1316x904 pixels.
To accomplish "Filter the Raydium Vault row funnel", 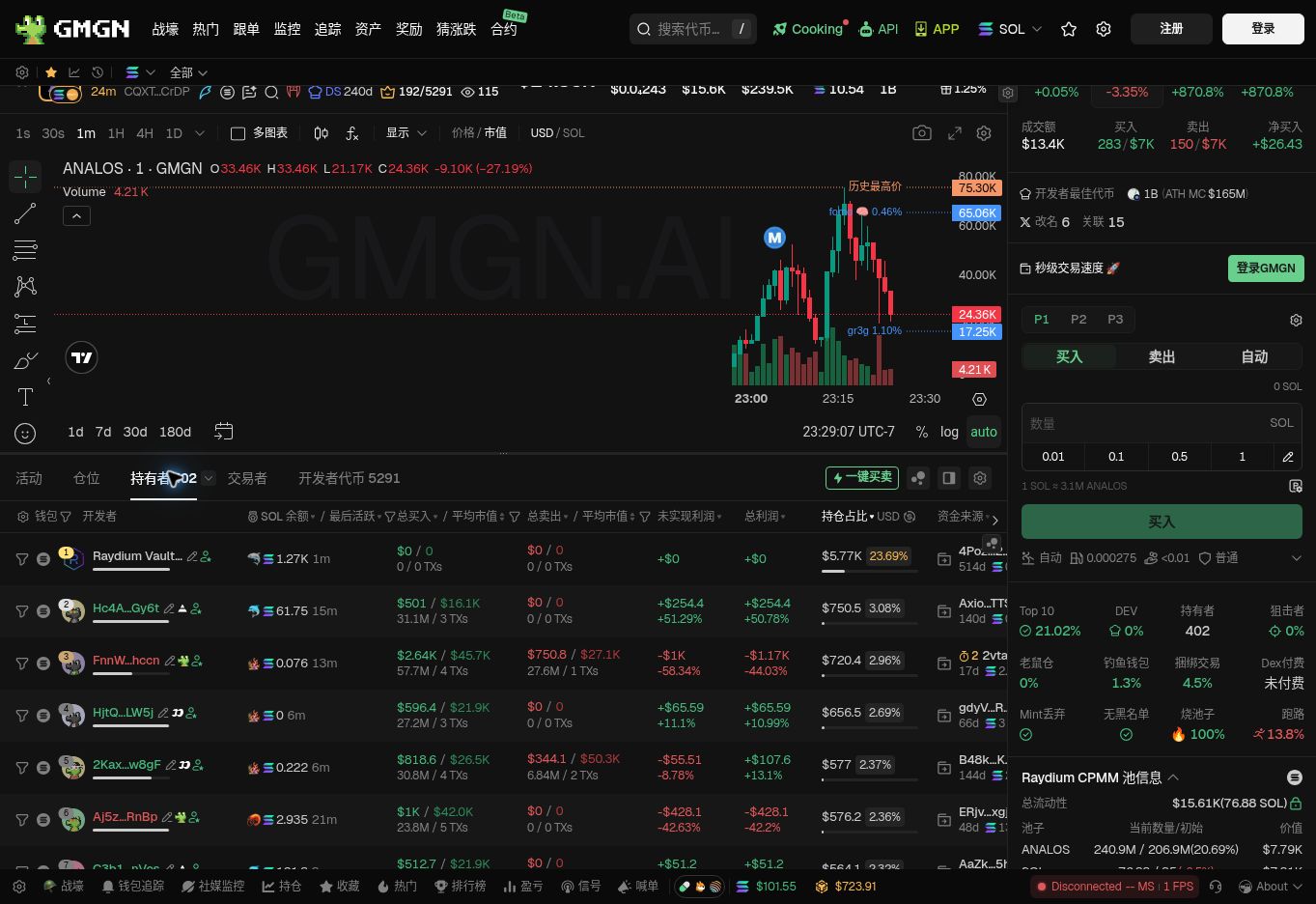I will pyautogui.click(x=21, y=558).
